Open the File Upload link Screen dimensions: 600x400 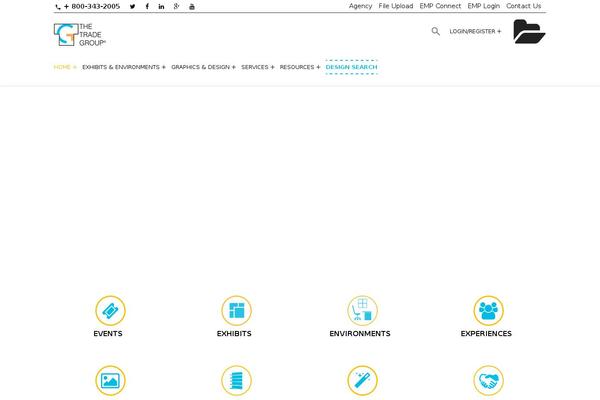396,6
